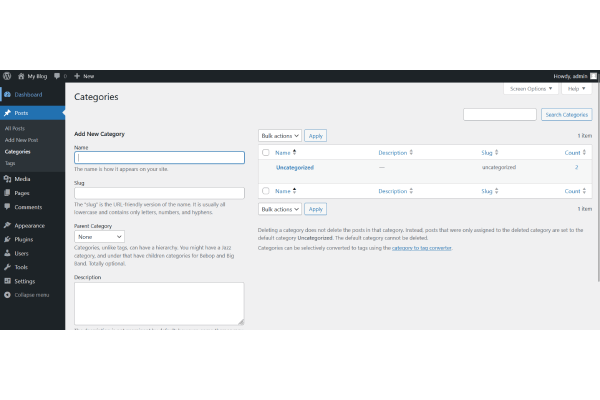Screen dimensions: 600x400
Task: Click into the Slug input field
Action: [159, 193]
